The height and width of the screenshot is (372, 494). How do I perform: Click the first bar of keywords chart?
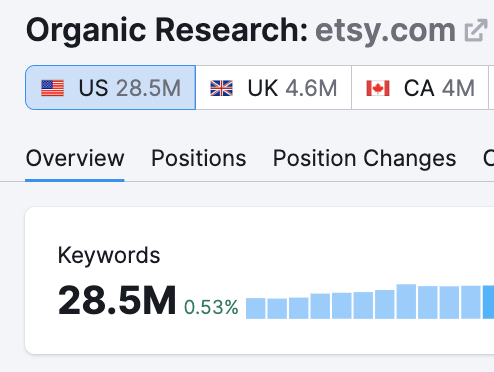[256, 308]
